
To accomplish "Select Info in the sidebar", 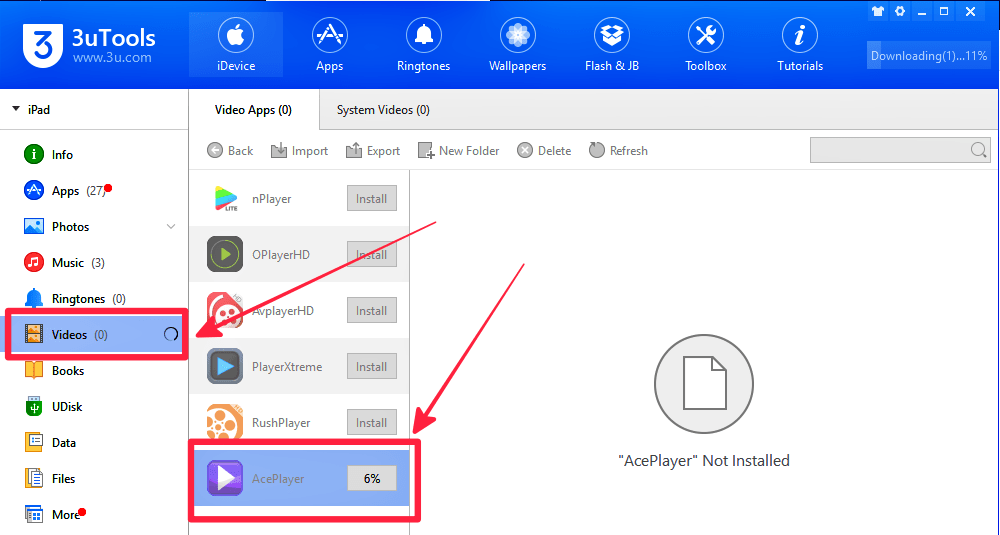I will coord(92,154).
